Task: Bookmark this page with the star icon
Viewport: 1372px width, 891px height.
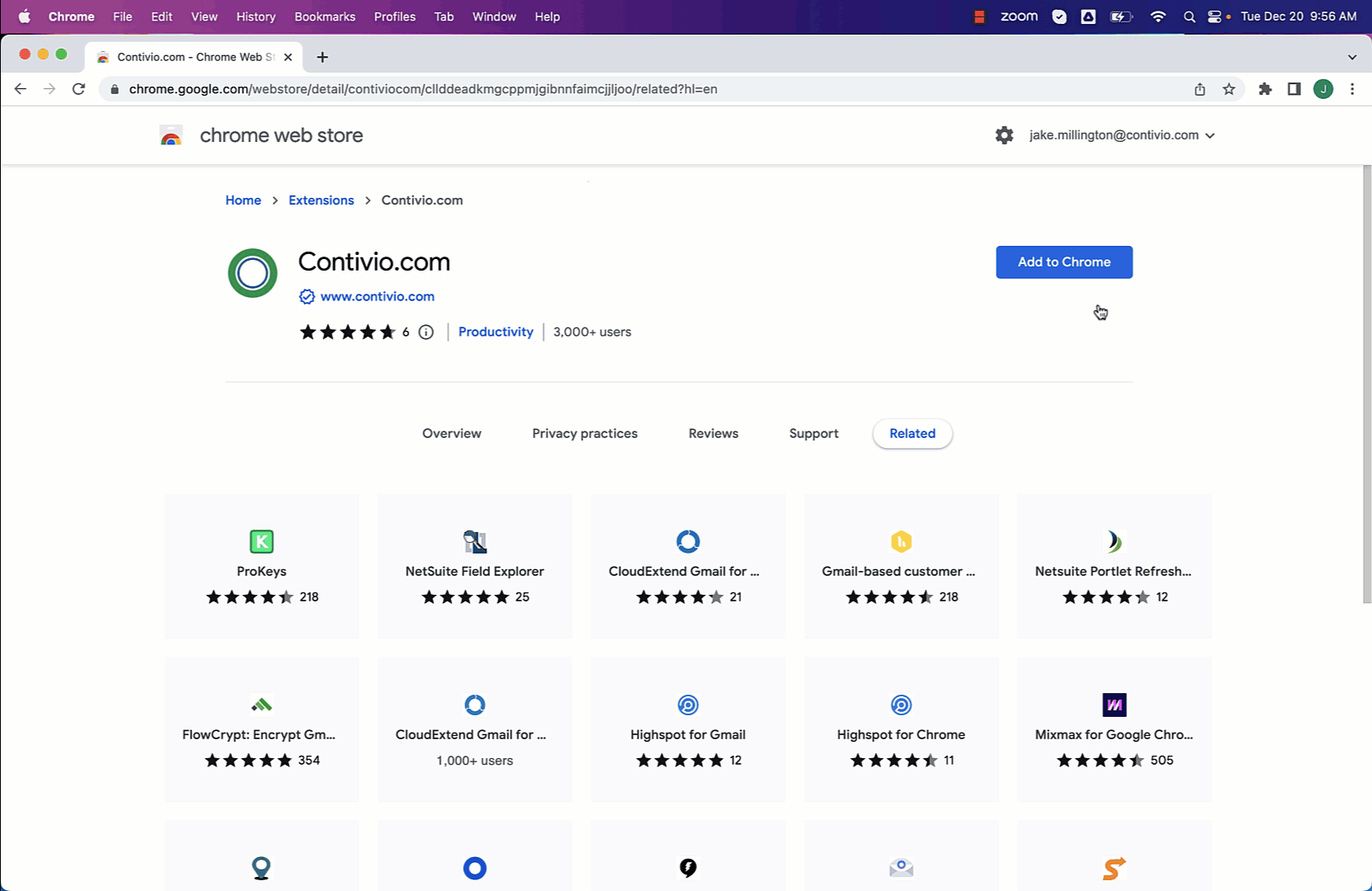Action: (x=1228, y=89)
